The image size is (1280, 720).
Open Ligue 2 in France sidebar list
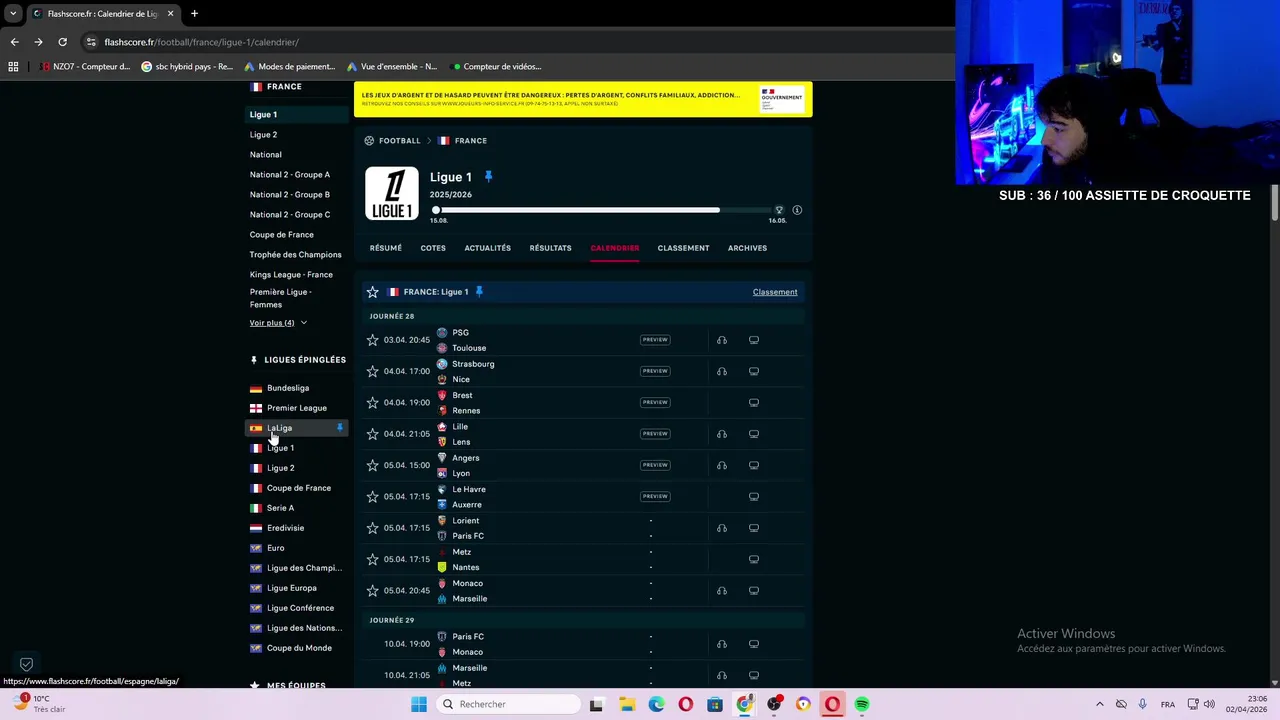pyautogui.click(x=263, y=135)
